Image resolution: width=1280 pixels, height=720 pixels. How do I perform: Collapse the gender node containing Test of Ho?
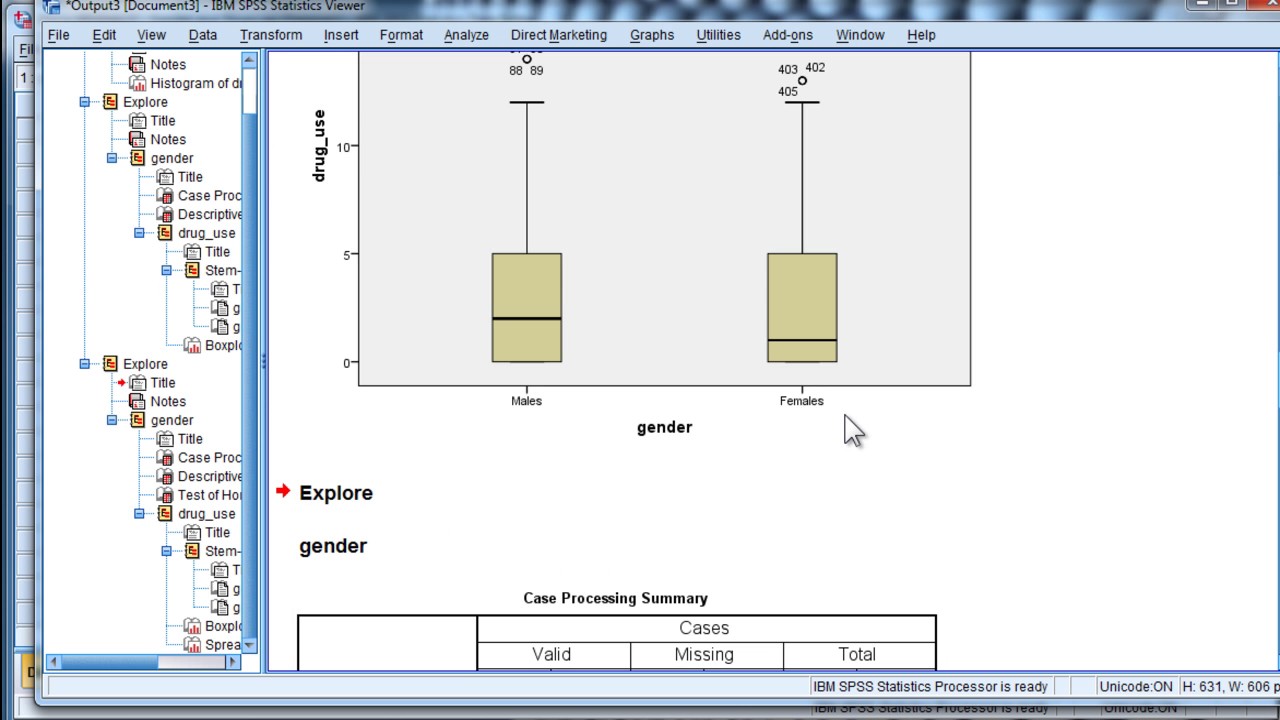pos(112,420)
